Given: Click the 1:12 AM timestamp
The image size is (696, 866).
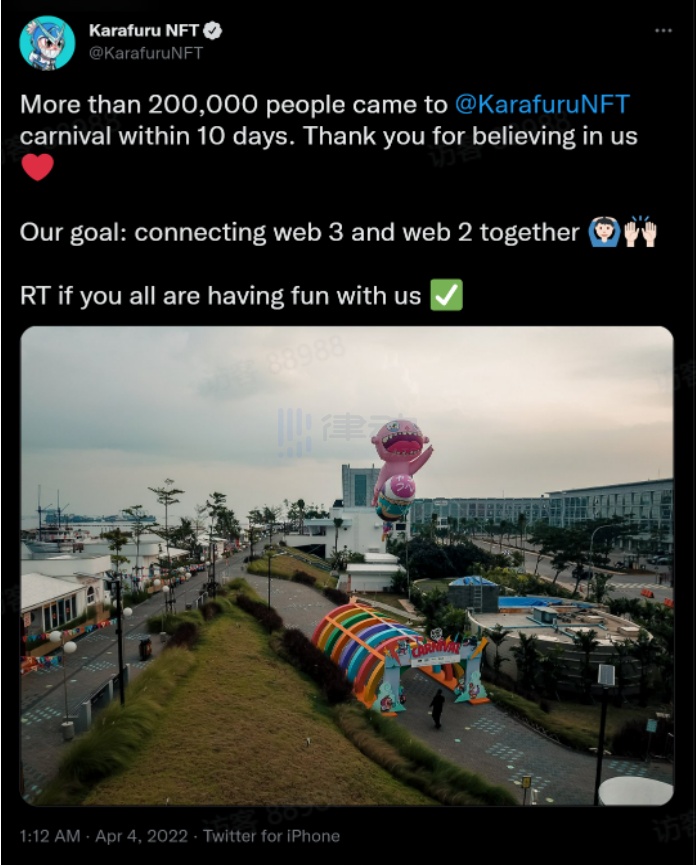Looking at the screenshot, I should click(51, 835).
